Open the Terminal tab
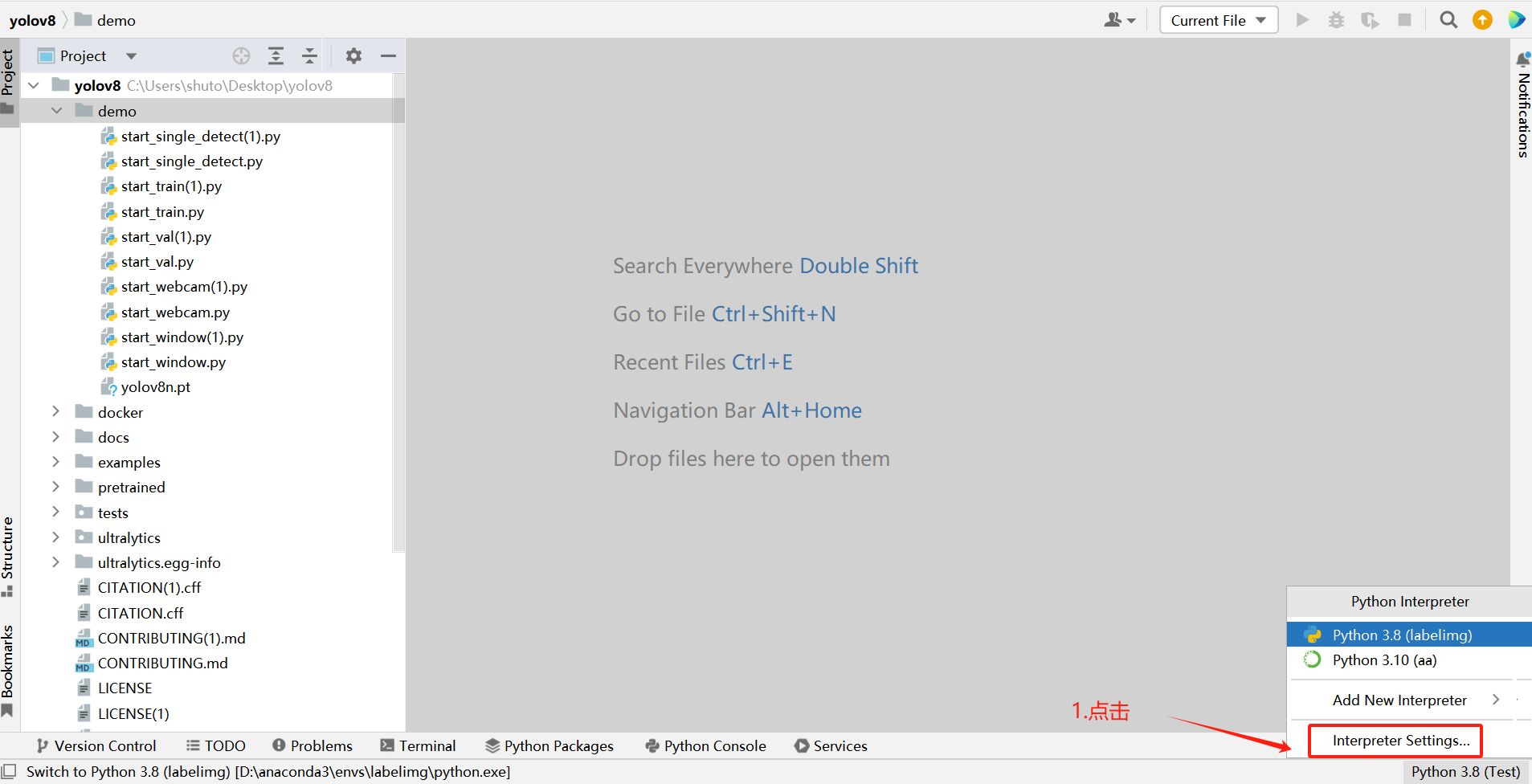 click(418, 746)
